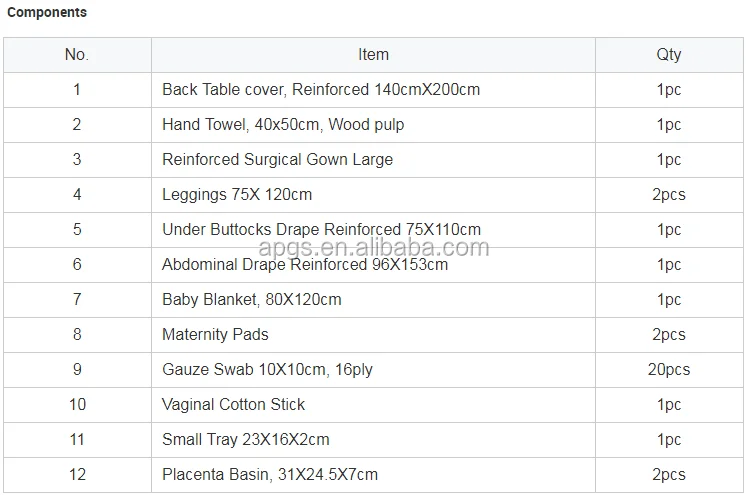Click the Item column header
This screenshot has width=746, height=495.
(373, 55)
